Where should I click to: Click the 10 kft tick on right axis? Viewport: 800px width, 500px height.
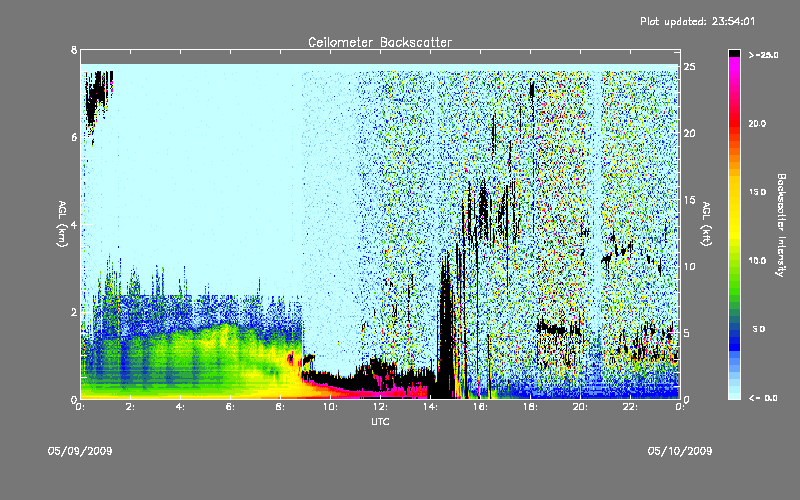pyautogui.click(x=689, y=266)
